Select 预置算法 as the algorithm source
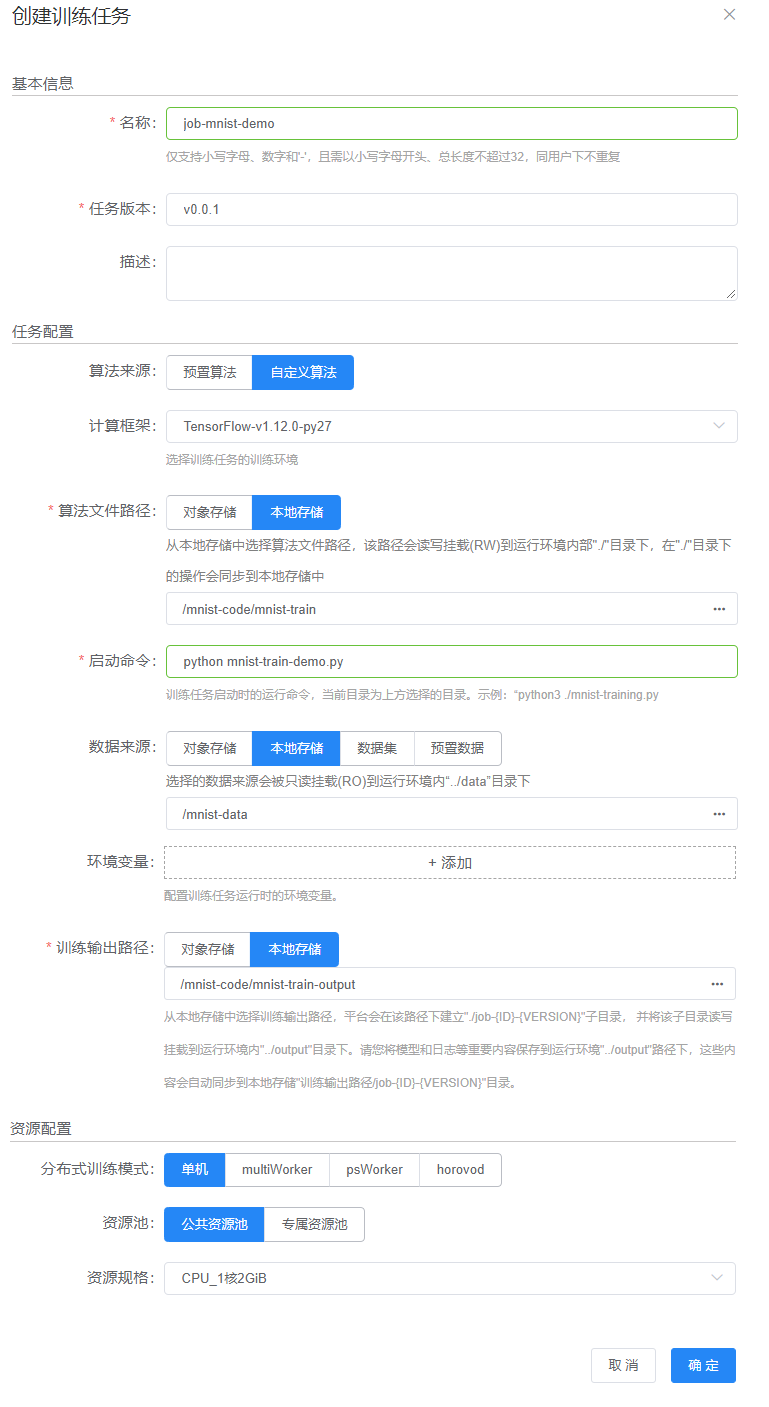 209,372
